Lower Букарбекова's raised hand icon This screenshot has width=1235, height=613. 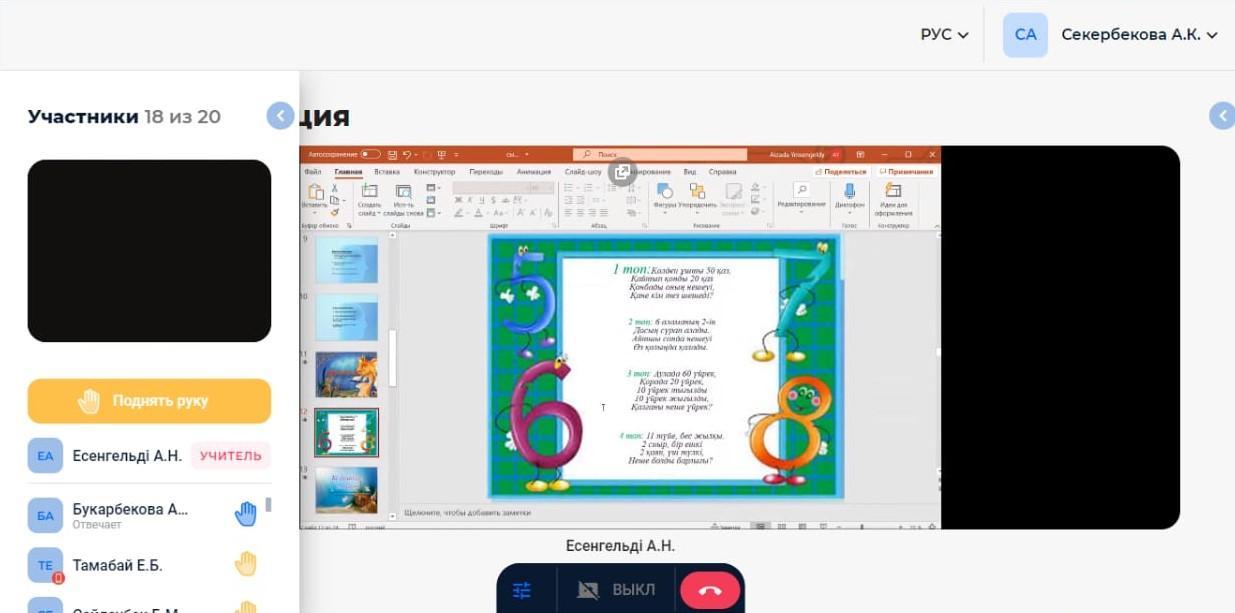point(245,513)
